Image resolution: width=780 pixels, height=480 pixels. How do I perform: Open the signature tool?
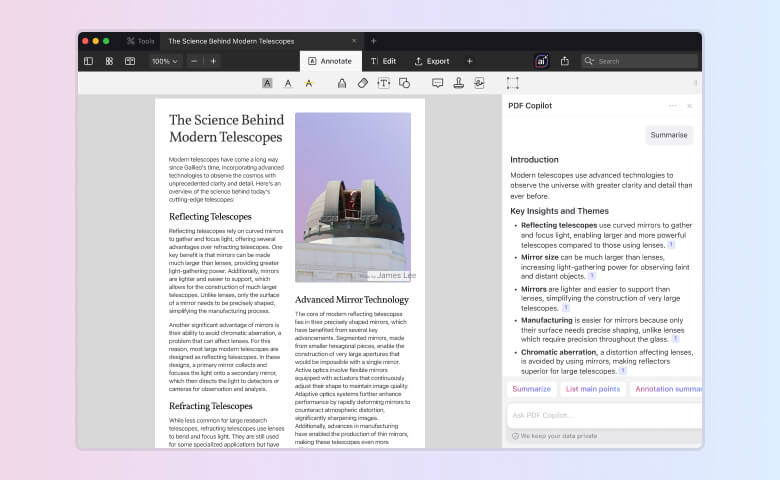click(x=479, y=83)
